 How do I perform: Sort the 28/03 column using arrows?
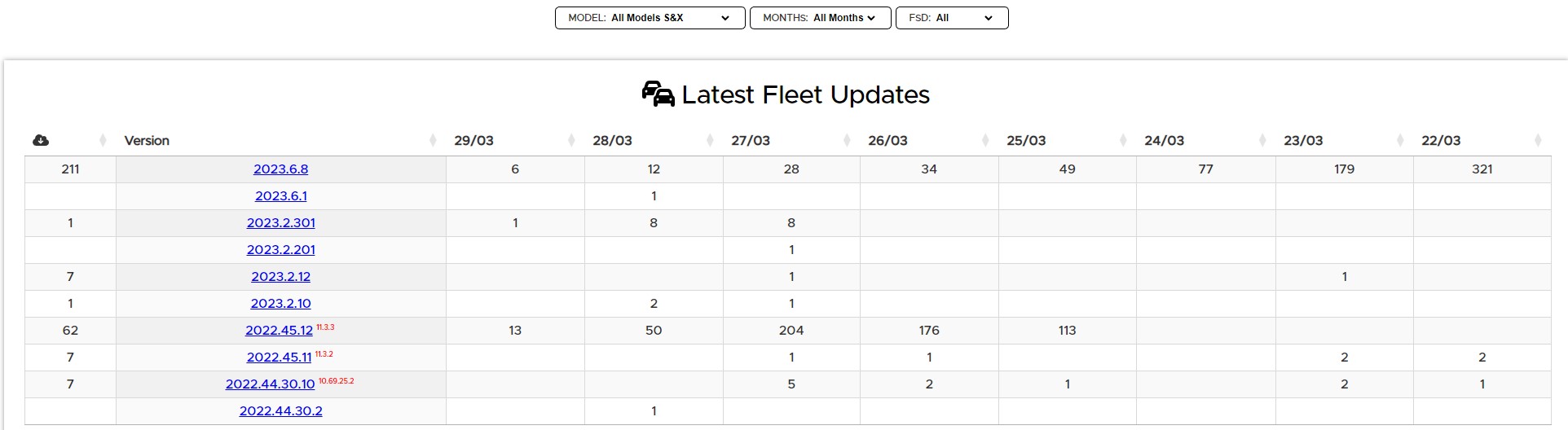(x=710, y=141)
